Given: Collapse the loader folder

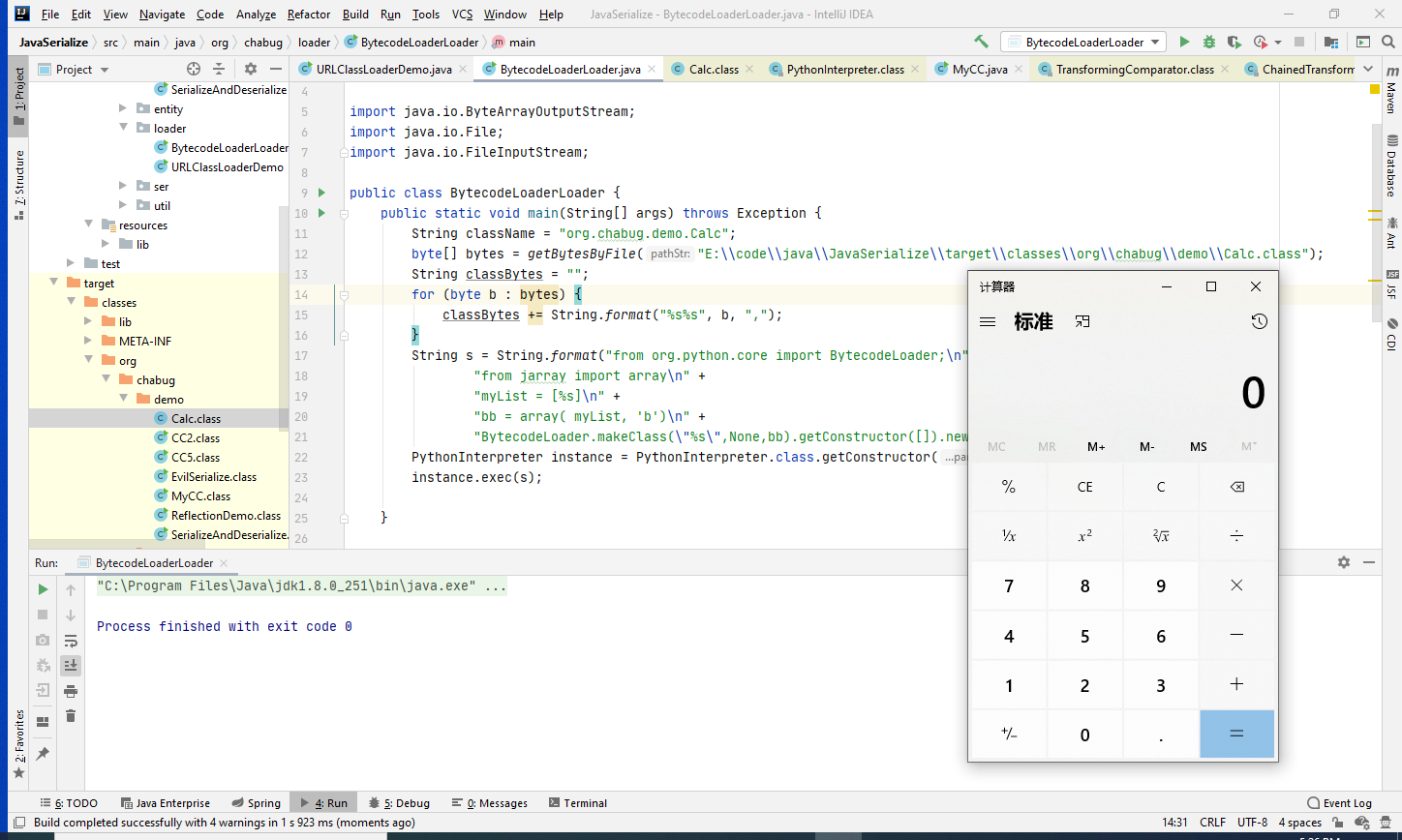Looking at the screenshot, I should pyautogui.click(x=123, y=128).
